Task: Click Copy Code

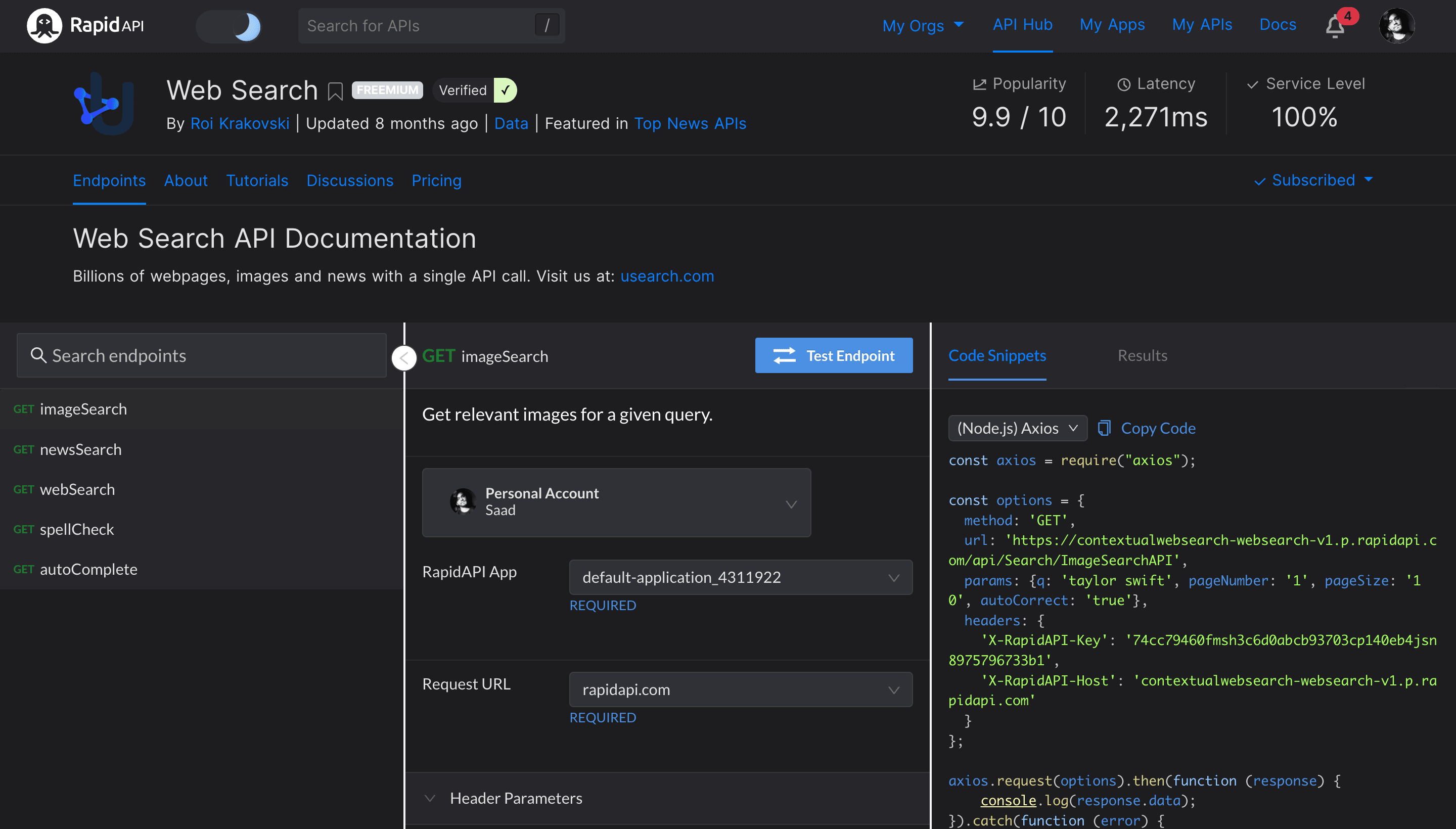Action: (1158, 428)
